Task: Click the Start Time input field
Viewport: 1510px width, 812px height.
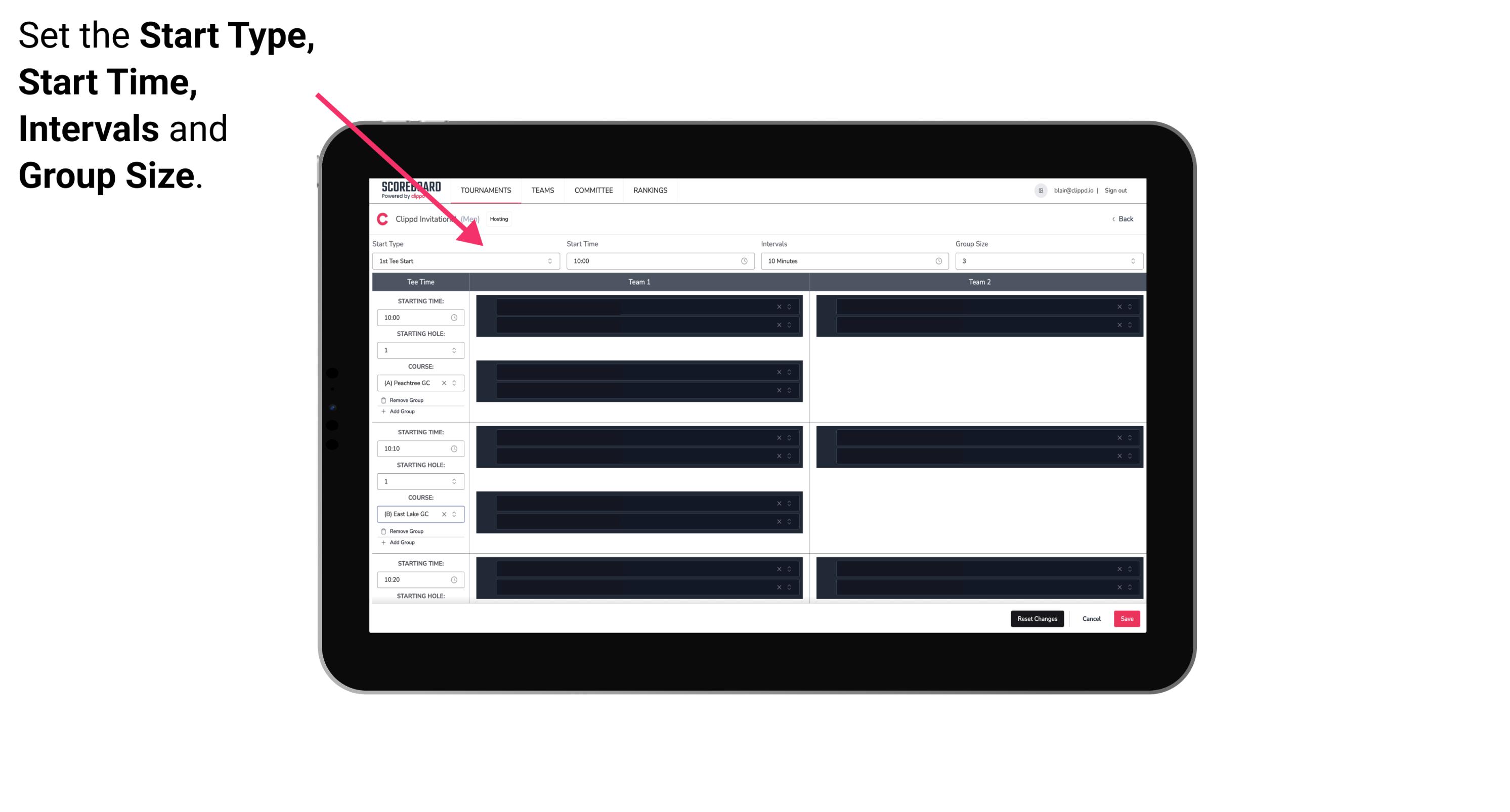Action: (659, 261)
